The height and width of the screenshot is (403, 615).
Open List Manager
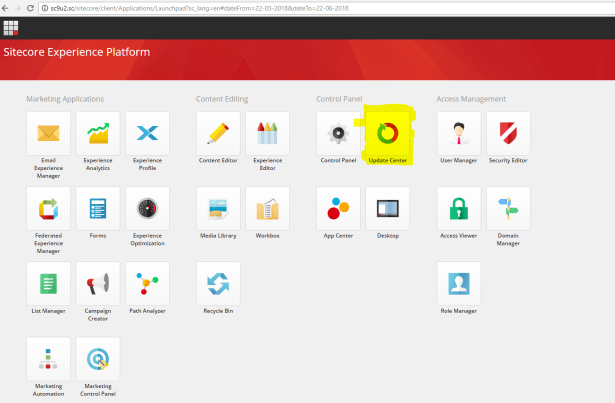tap(49, 284)
